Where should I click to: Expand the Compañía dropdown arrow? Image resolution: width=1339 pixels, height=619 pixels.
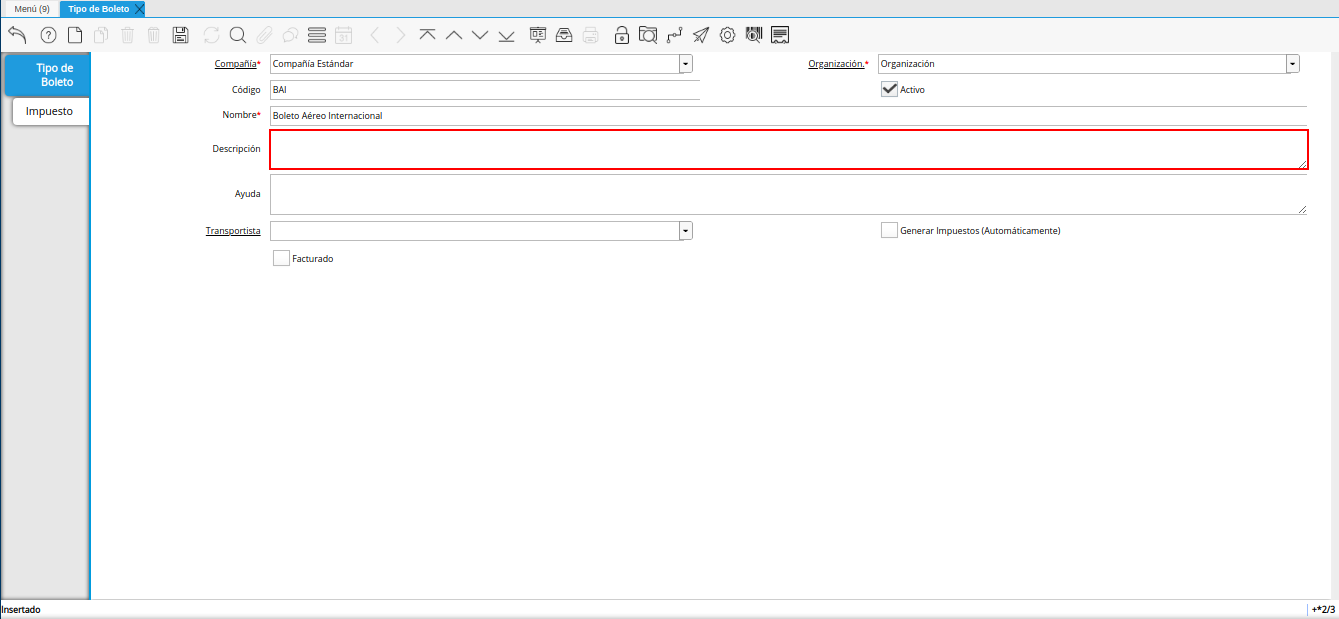(x=686, y=64)
